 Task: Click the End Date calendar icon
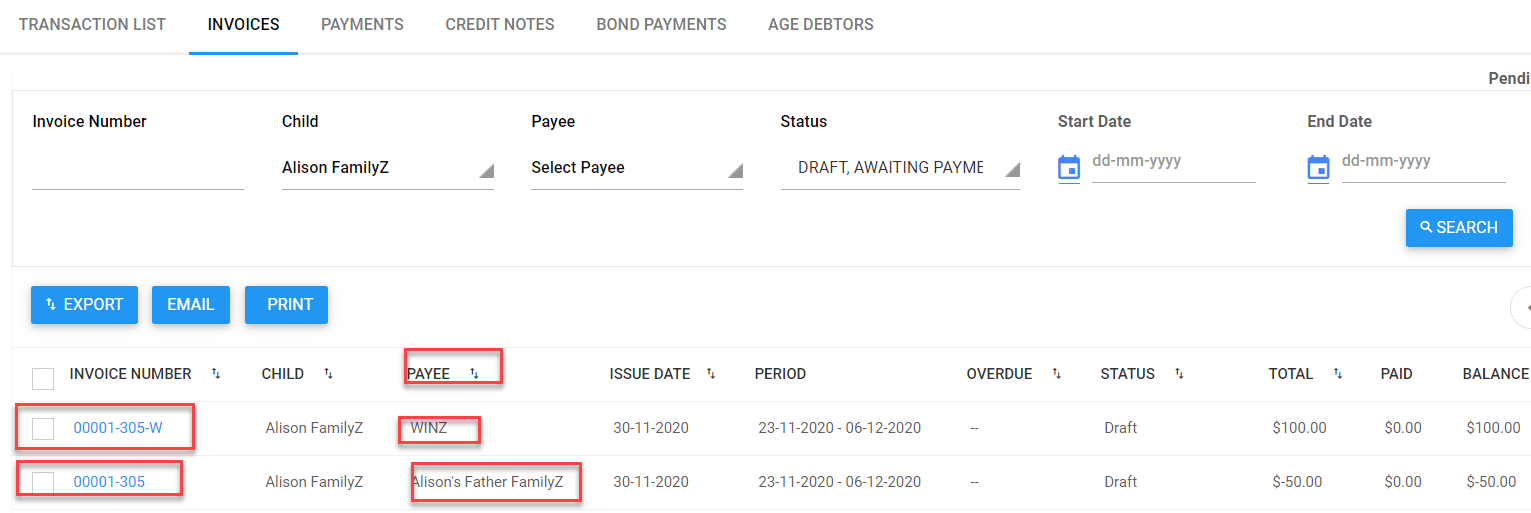[x=1318, y=168]
